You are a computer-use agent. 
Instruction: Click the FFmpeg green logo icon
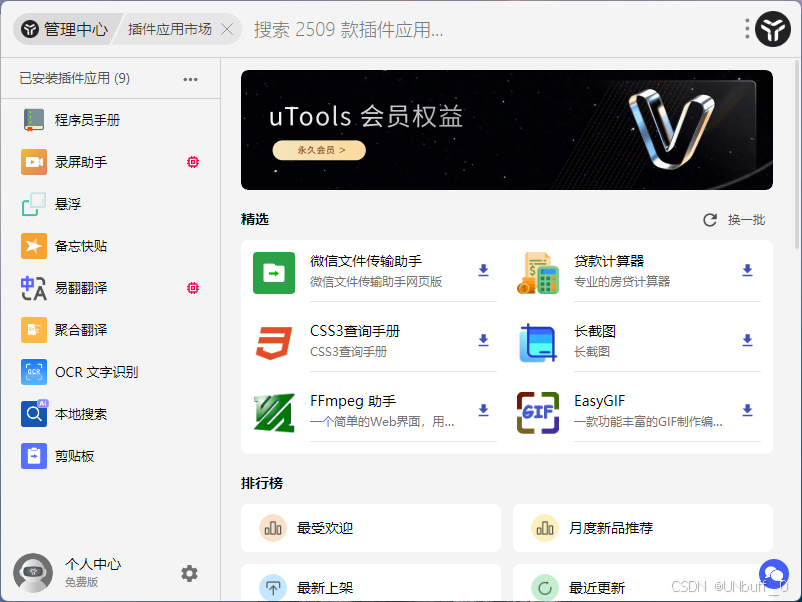(274, 413)
